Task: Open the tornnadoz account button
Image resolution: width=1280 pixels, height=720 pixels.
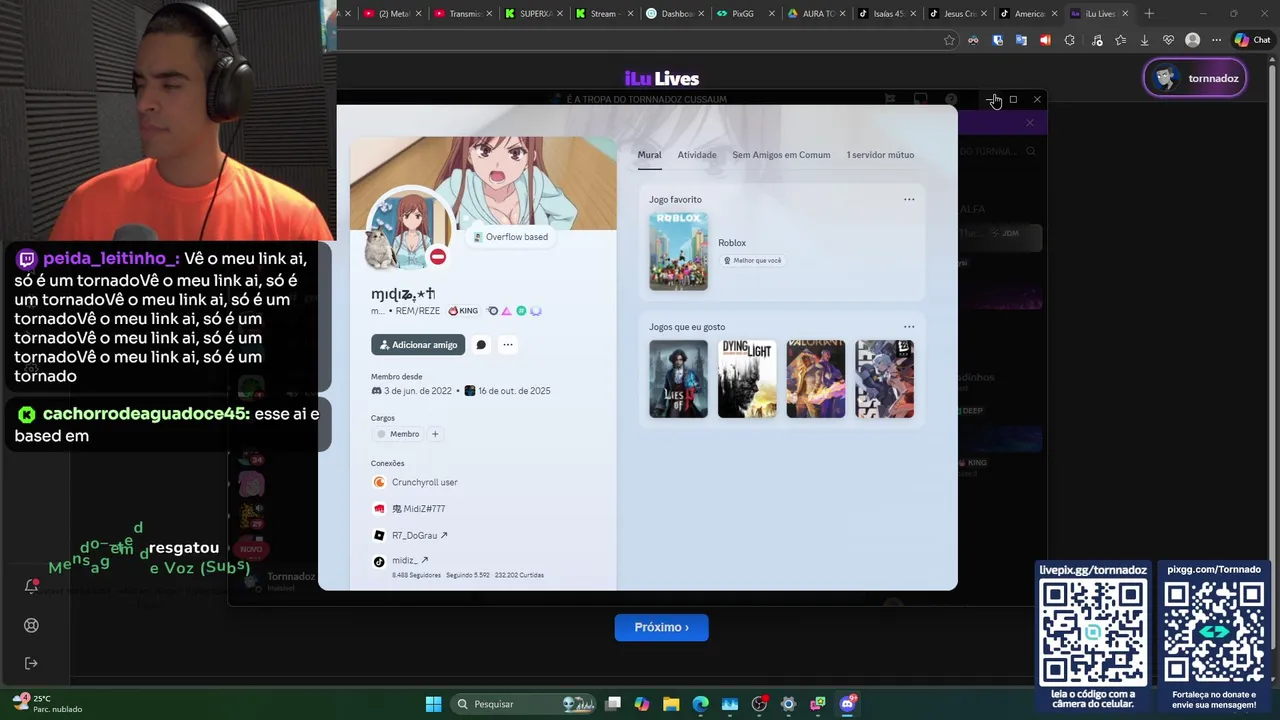Action: coord(1195,78)
